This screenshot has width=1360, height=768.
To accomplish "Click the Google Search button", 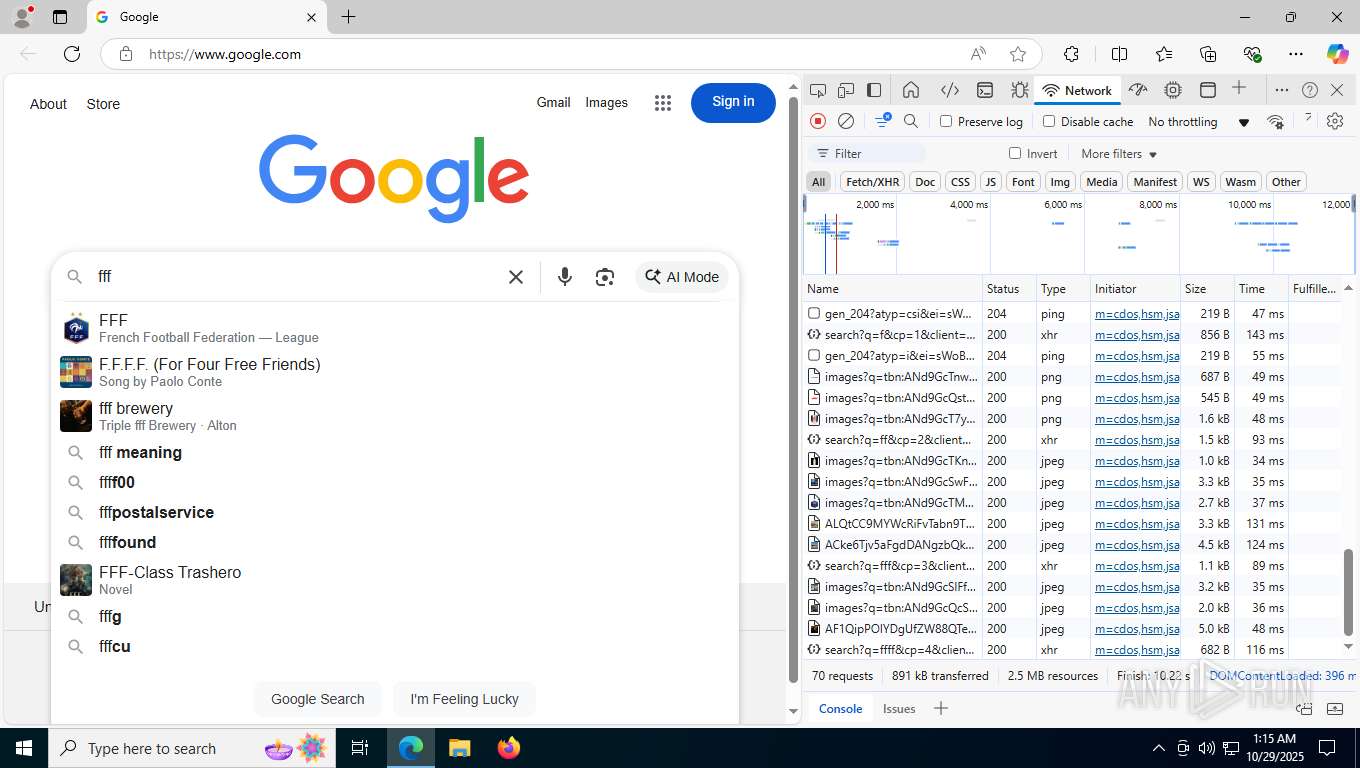I will pos(318,699).
